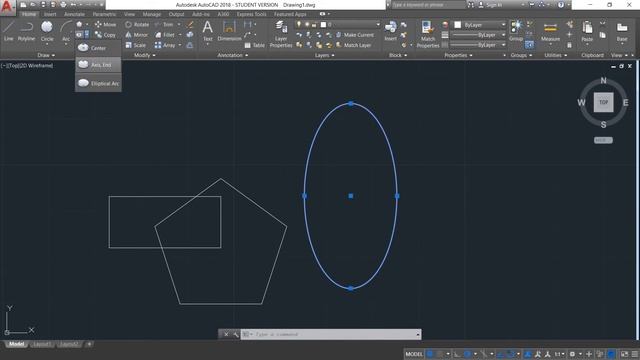Screen dimensions: 640x360
Task: Expand the Properties panel
Action: pos(458,55)
